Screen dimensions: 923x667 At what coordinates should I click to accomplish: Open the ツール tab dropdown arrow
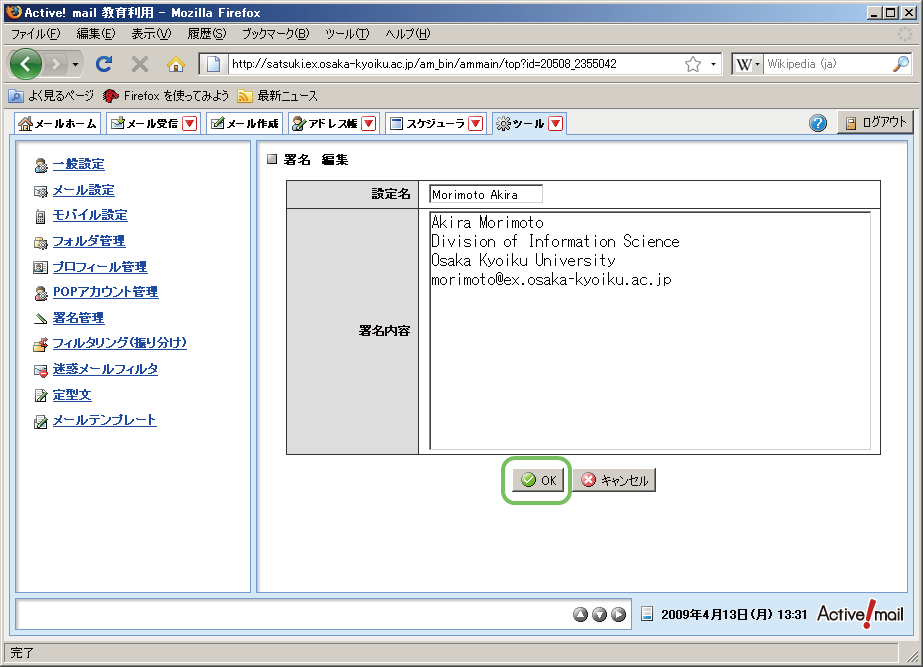(556, 124)
